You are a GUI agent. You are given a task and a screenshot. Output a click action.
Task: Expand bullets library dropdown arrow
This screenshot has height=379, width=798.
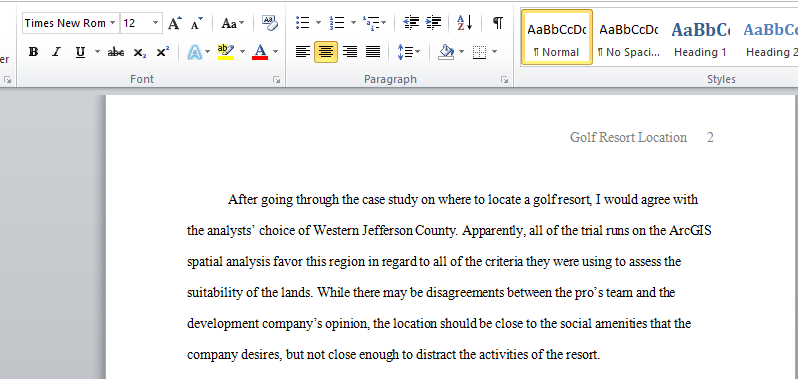point(319,23)
